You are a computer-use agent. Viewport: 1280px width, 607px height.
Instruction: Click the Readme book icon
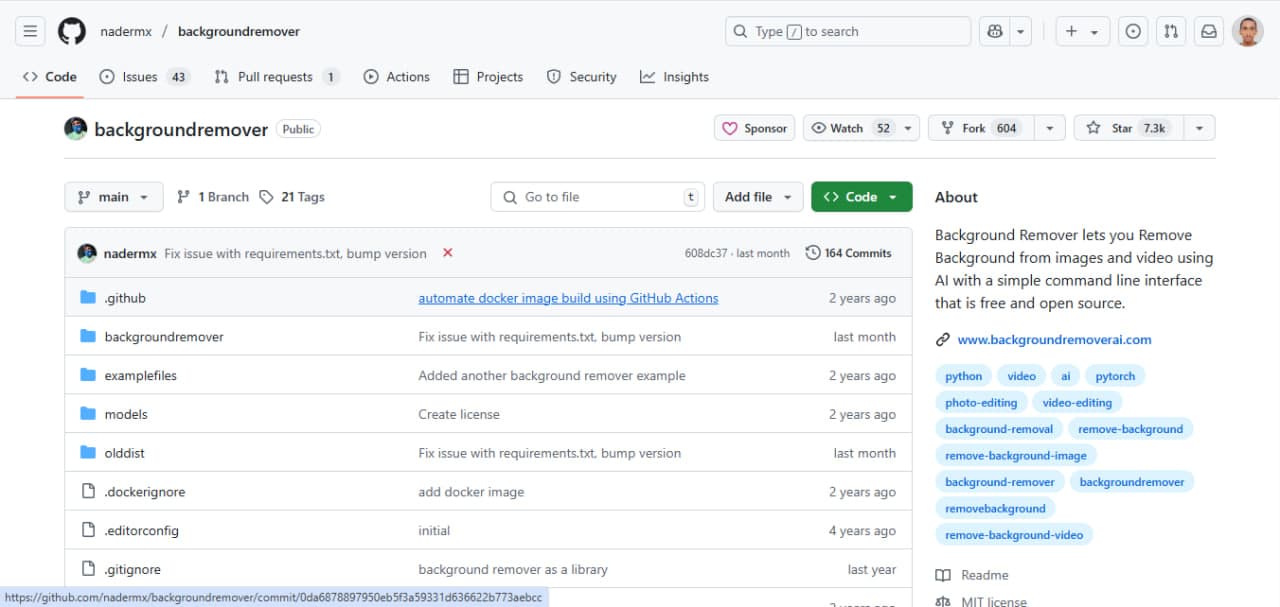coord(942,575)
